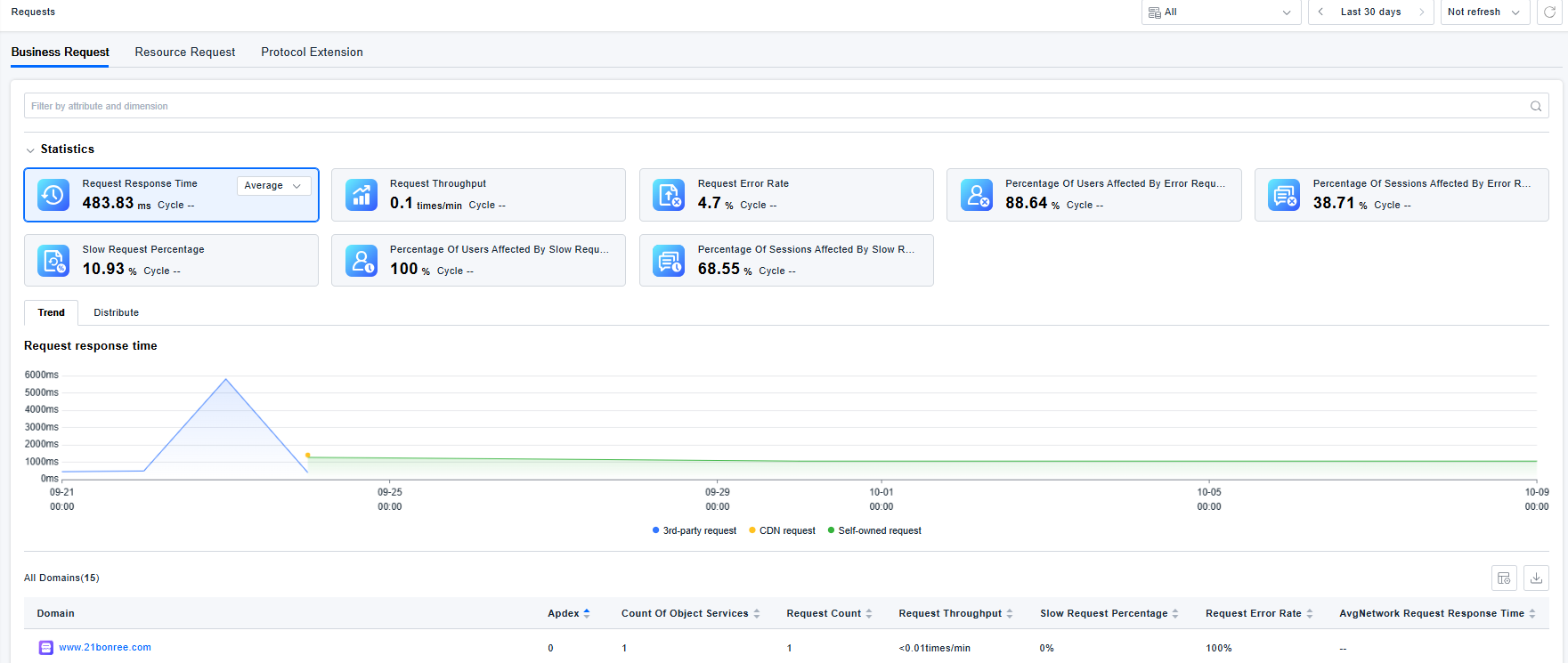1568x663 pixels.
Task: Select the Request Throughput statistic card icon
Action: point(361,195)
